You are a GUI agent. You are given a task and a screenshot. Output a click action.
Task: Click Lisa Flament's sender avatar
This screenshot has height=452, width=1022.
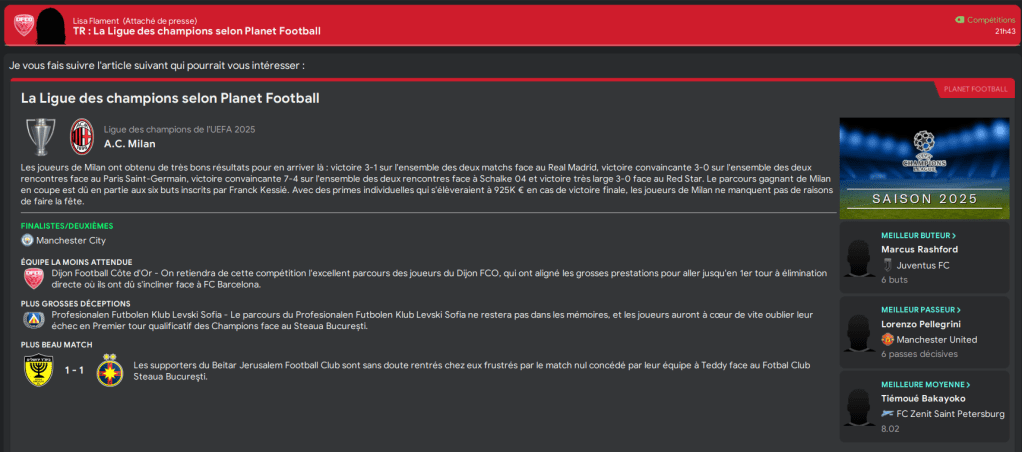point(51,25)
